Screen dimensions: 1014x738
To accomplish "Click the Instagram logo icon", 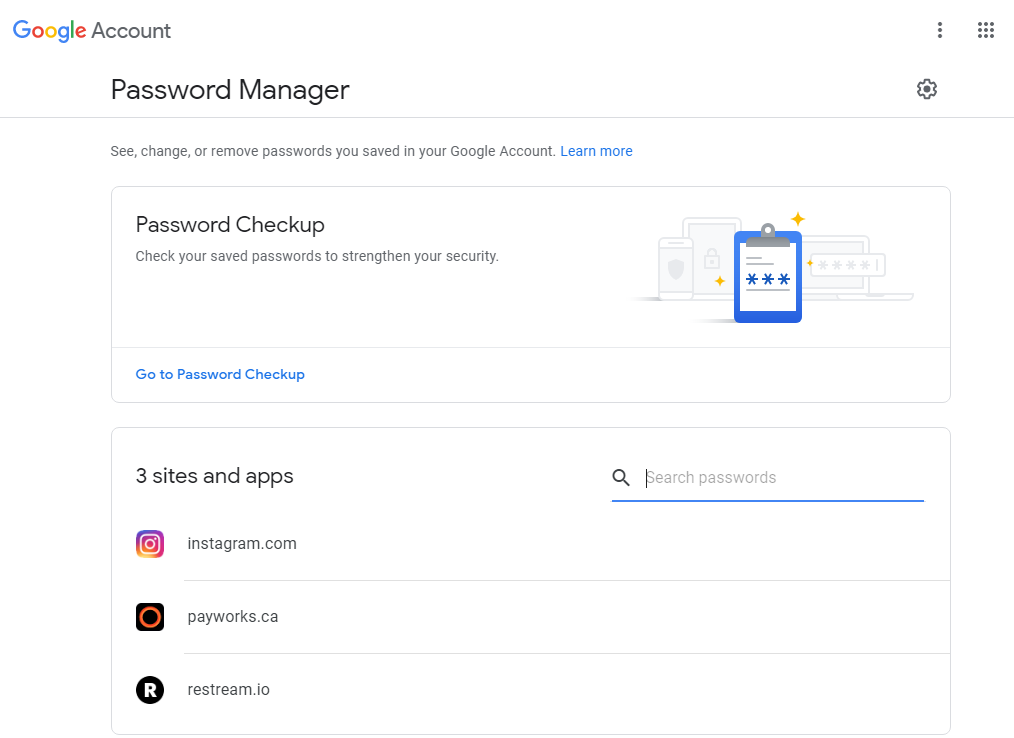I will click(150, 544).
